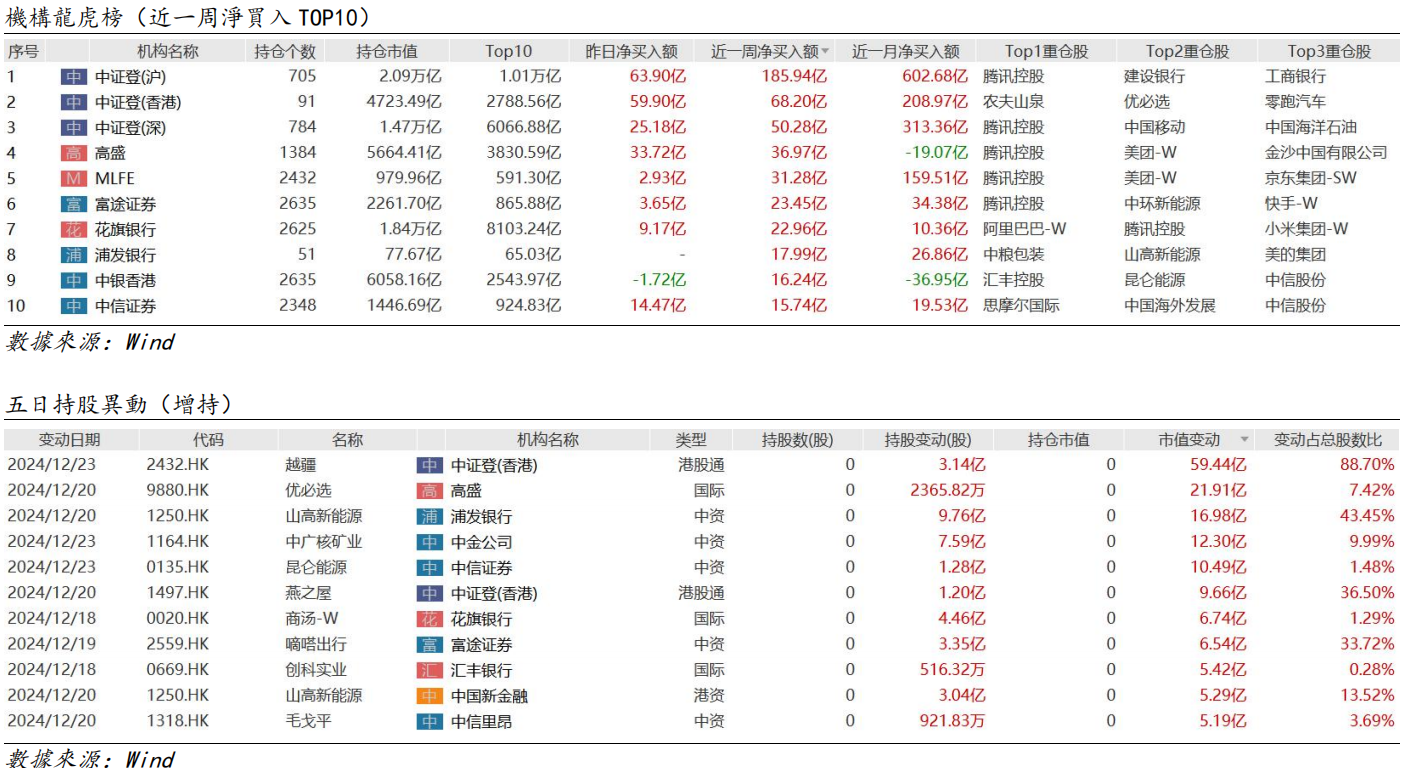Click the stock code 2432.HK
Image resolution: width=1404 pixels, height=768 pixels.
pyautogui.click(x=178, y=465)
